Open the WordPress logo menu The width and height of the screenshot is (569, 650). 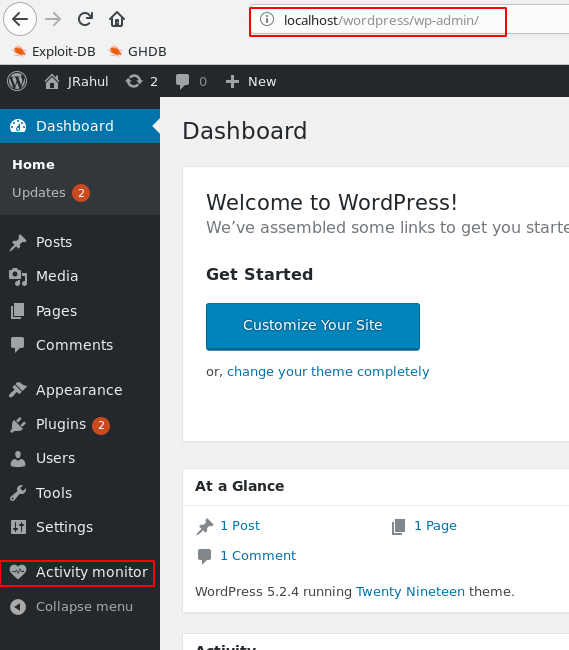[x=17, y=81]
